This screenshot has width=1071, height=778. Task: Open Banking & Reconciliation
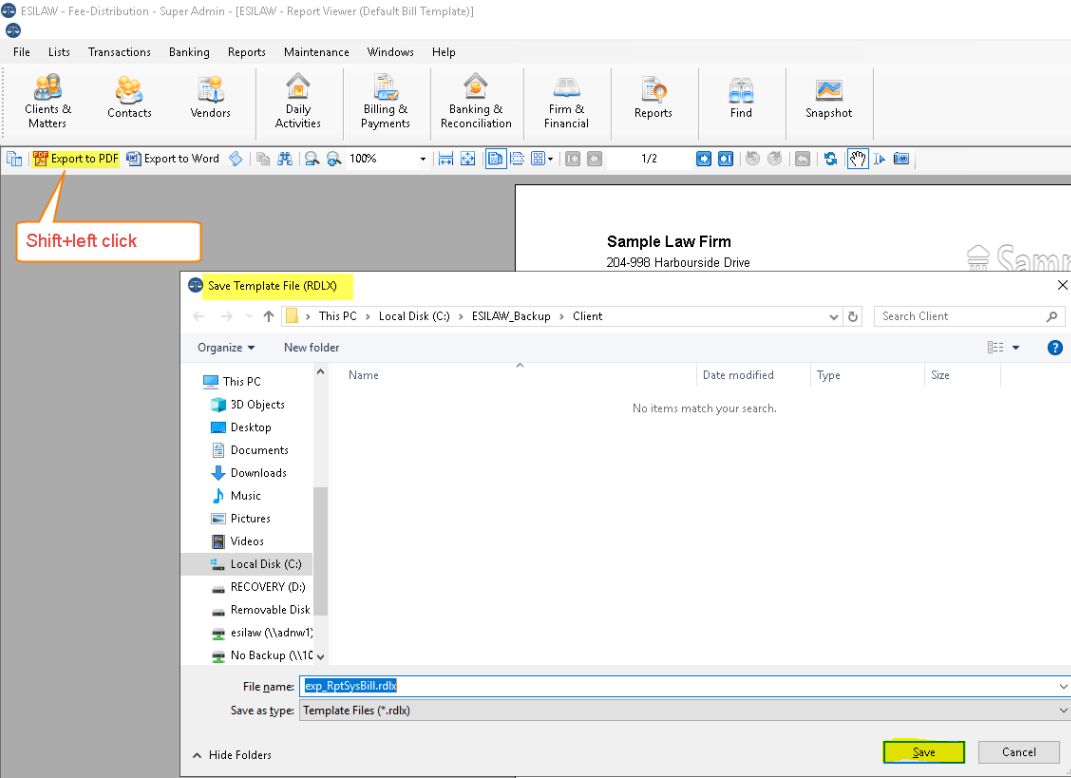click(476, 102)
